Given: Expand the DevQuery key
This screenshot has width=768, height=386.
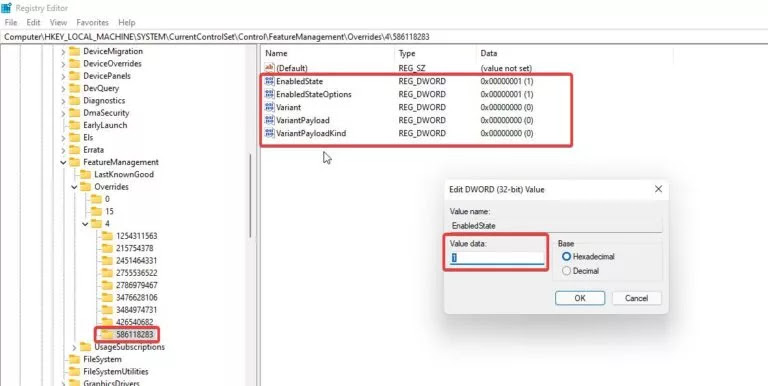Looking at the screenshot, I should click(63, 88).
